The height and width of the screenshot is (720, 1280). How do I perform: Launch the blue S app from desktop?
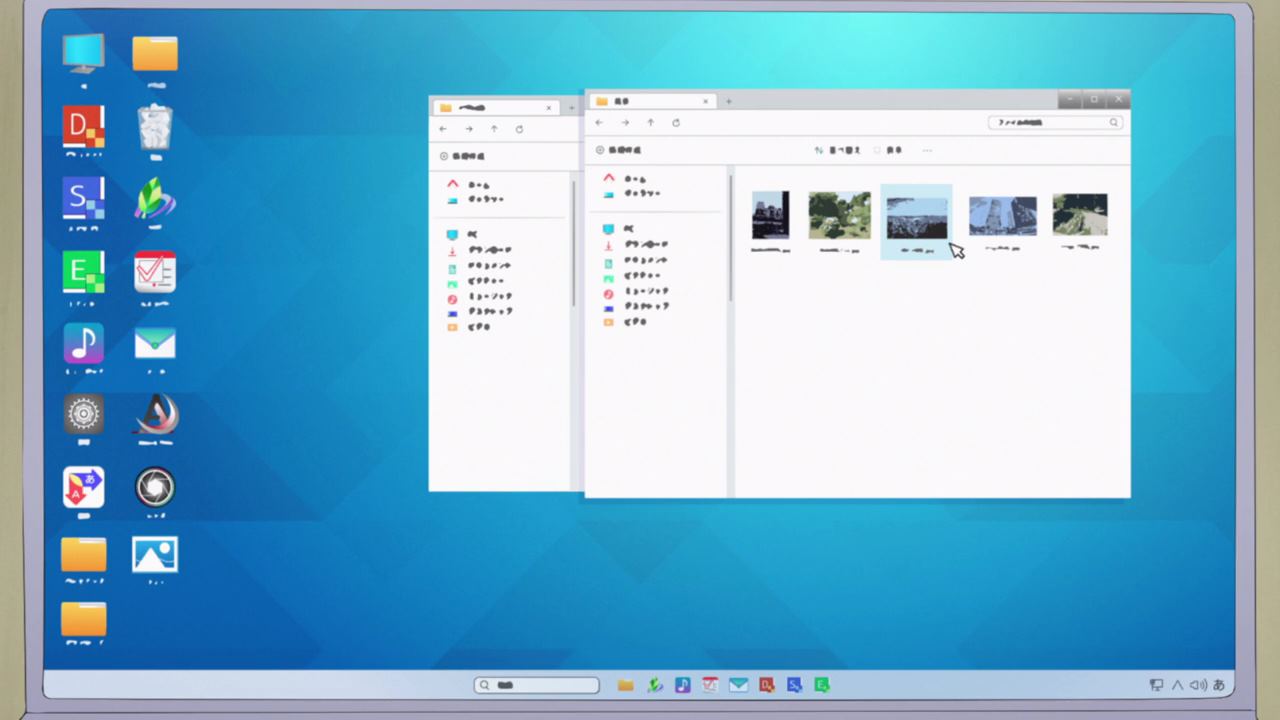point(83,198)
